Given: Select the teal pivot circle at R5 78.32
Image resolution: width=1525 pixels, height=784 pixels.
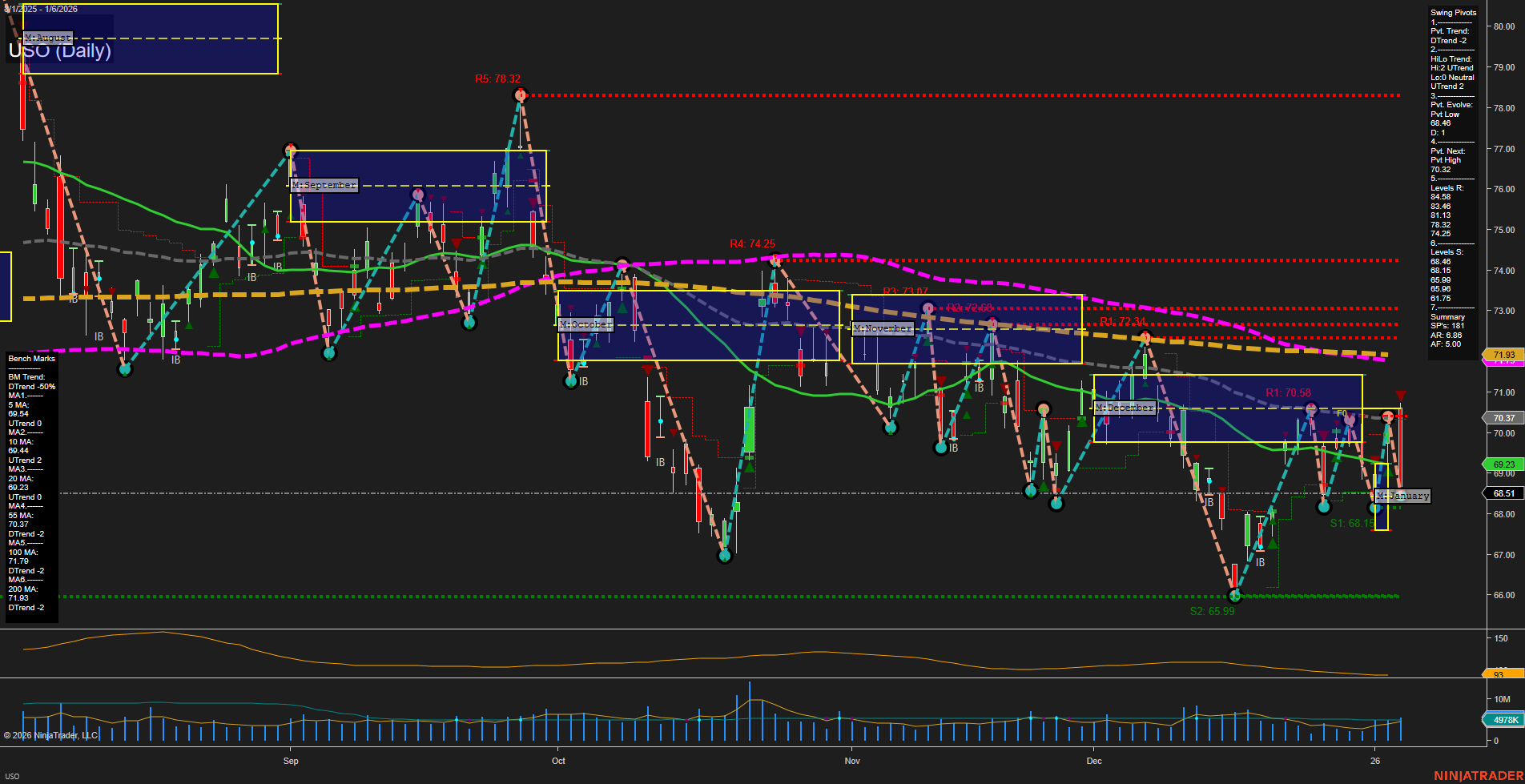Looking at the screenshot, I should tap(520, 94).
